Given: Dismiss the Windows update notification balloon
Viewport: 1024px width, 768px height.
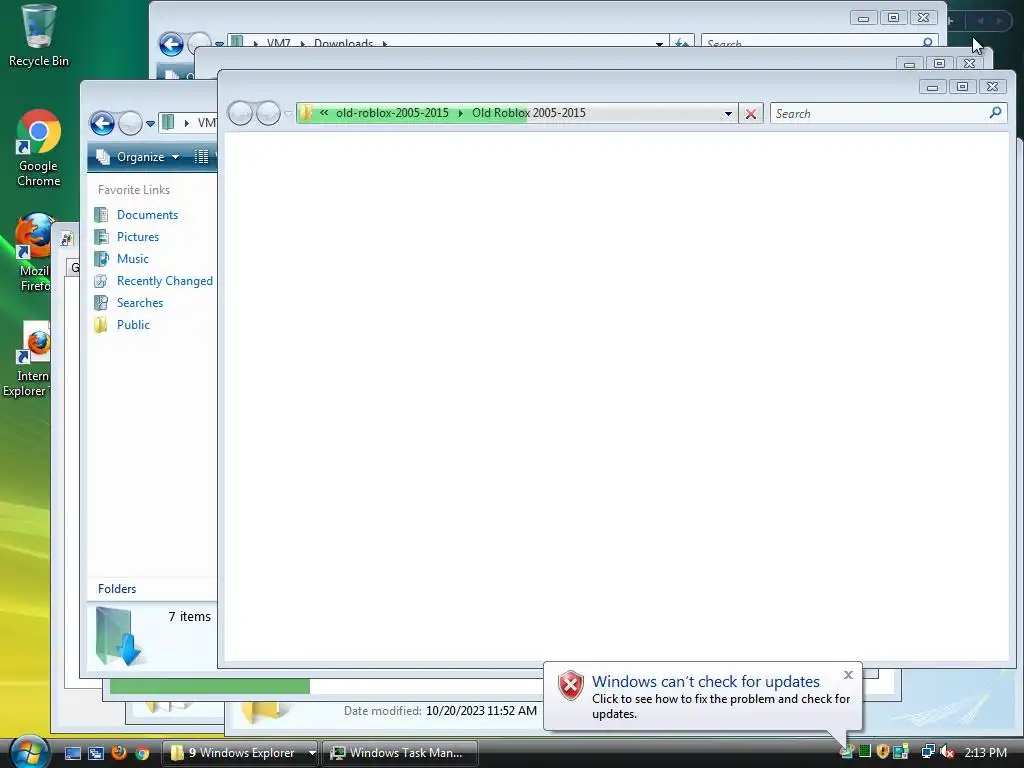Looking at the screenshot, I should coord(848,675).
